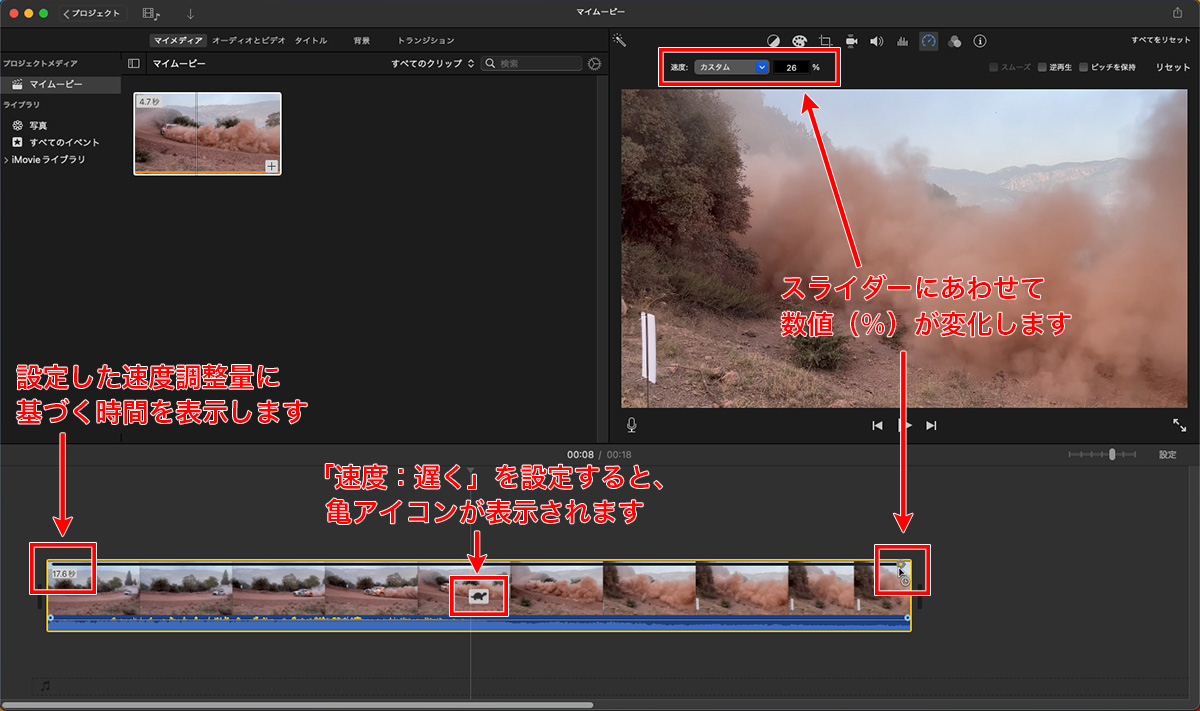Open the color balance tool
Viewport: 1200px width, 711px height.
click(x=773, y=41)
